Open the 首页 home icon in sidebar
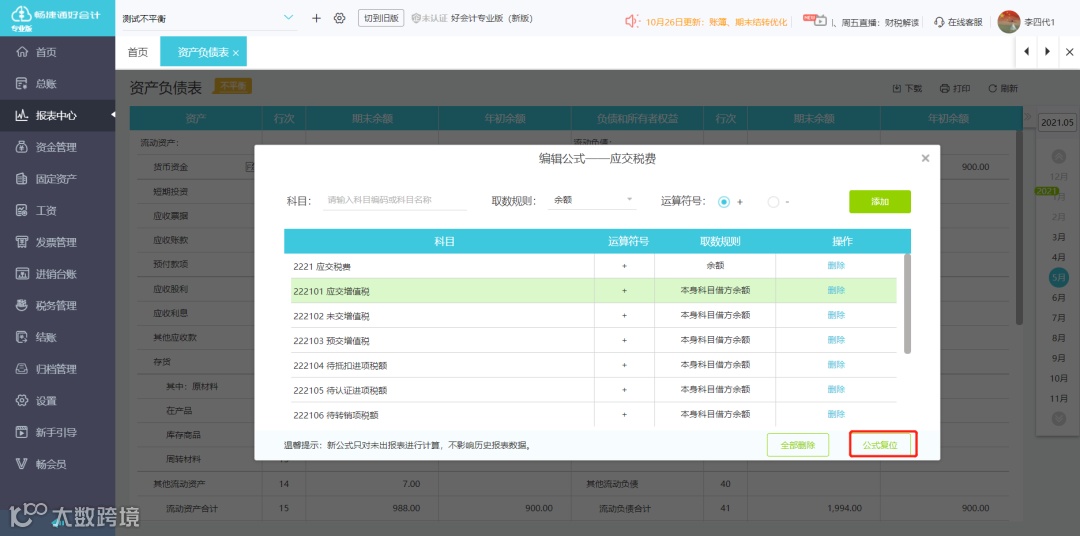This screenshot has height=536, width=1080. pos(22,52)
